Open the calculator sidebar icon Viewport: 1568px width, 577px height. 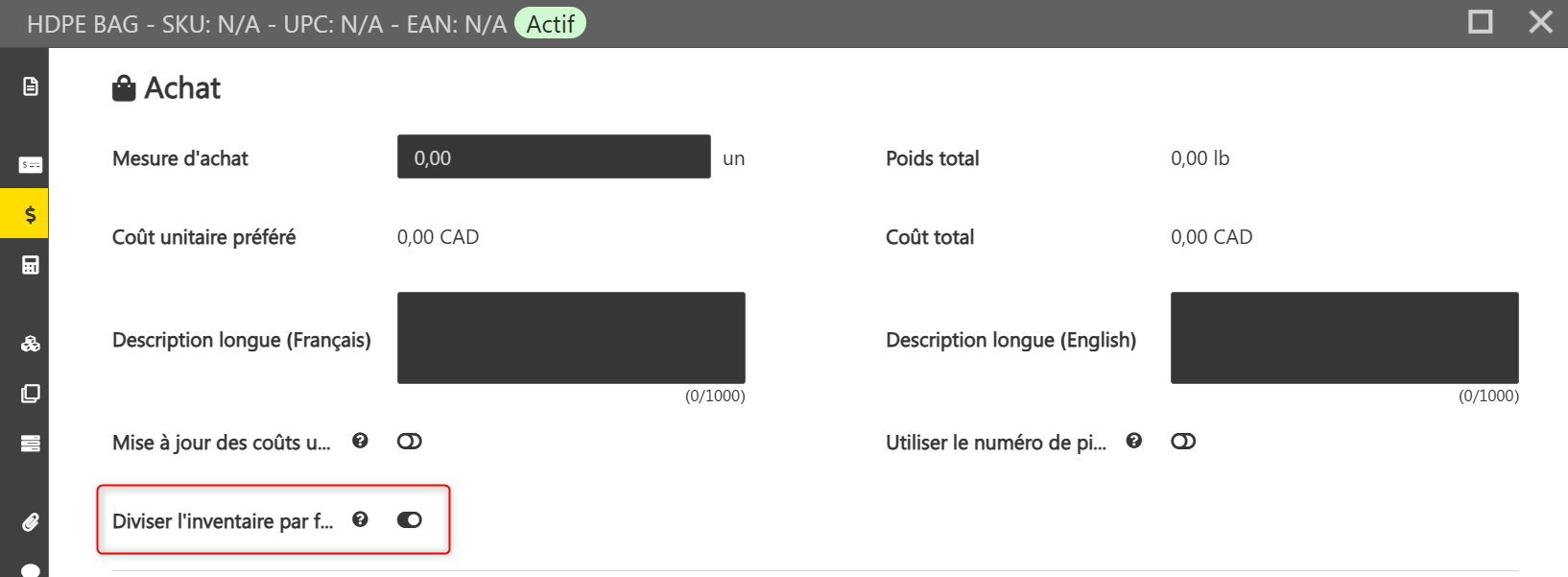(x=31, y=265)
